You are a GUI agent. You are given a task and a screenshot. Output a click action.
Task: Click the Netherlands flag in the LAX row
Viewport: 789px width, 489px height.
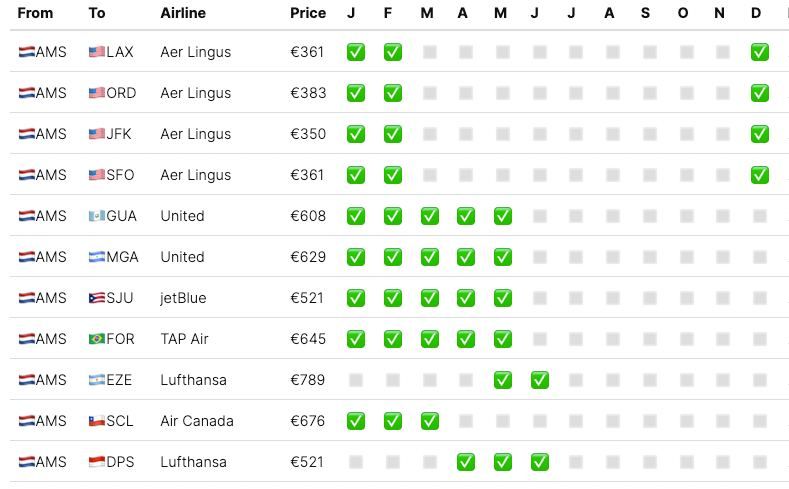pyautogui.click(x=26, y=52)
